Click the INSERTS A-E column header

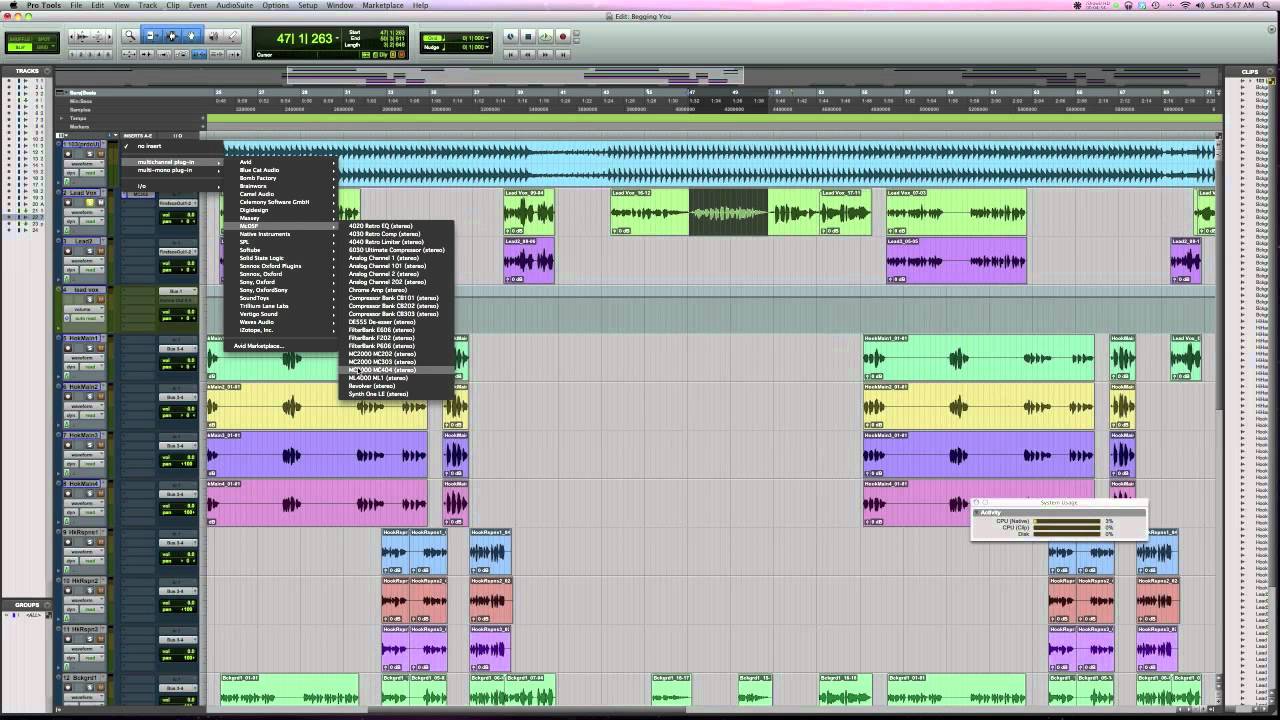click(x=138, y=135)
